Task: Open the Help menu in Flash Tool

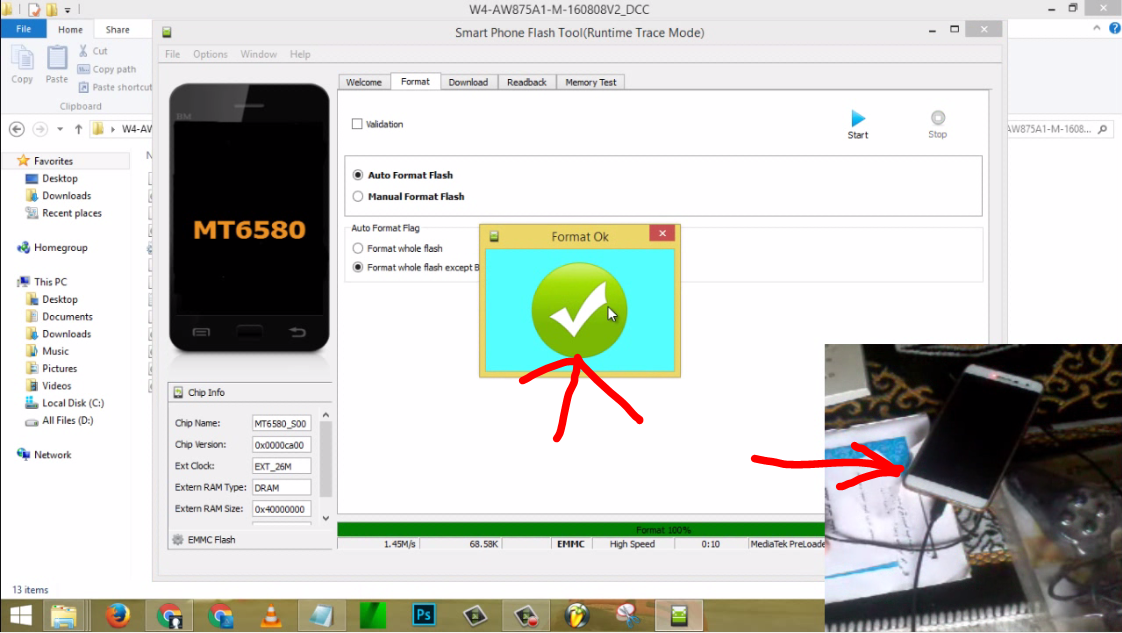Action: pos(300,54)
